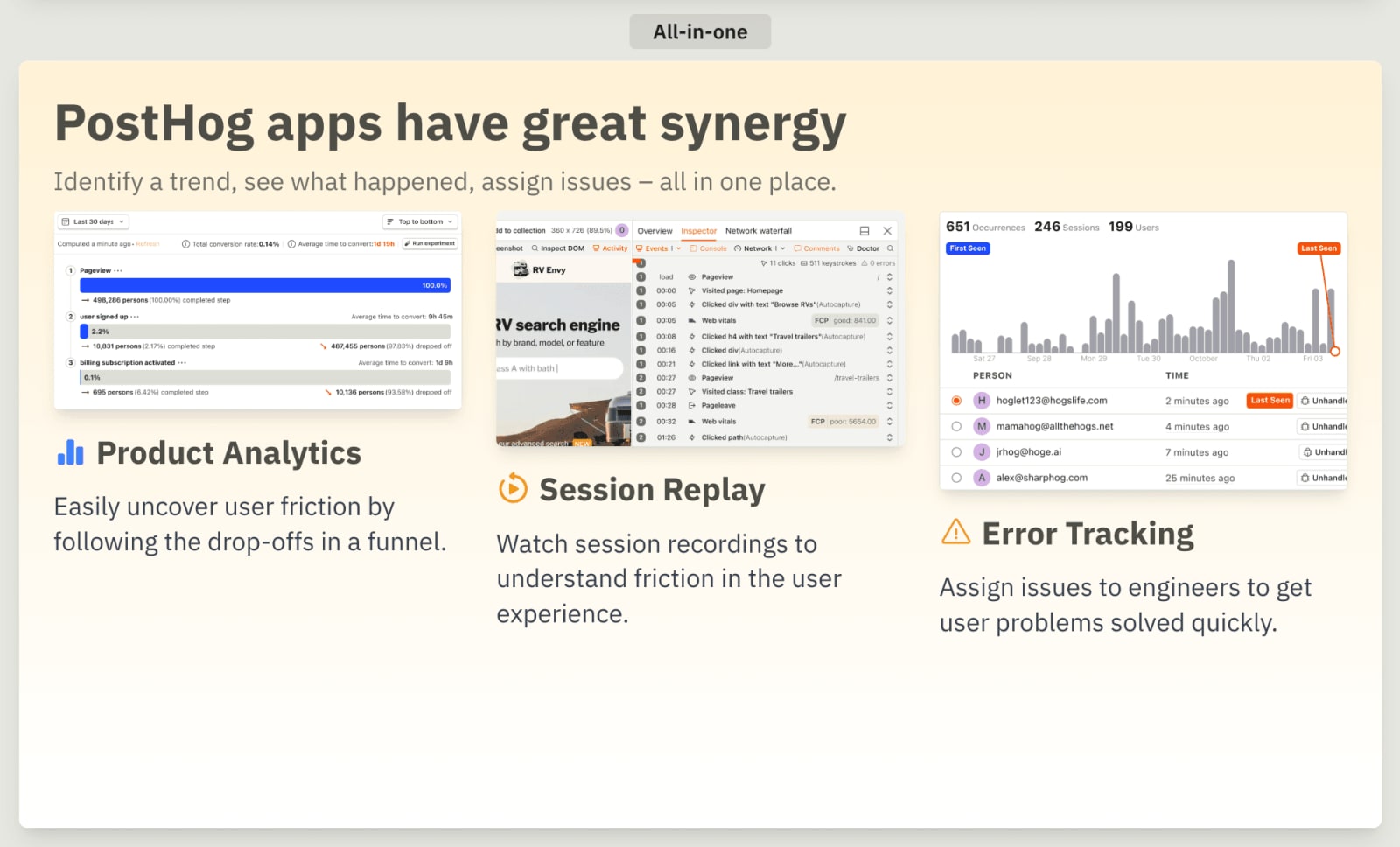1400x847 pixels.
Task: Open the Top to bottom sorting dropdown
Action: pos(420,221)
